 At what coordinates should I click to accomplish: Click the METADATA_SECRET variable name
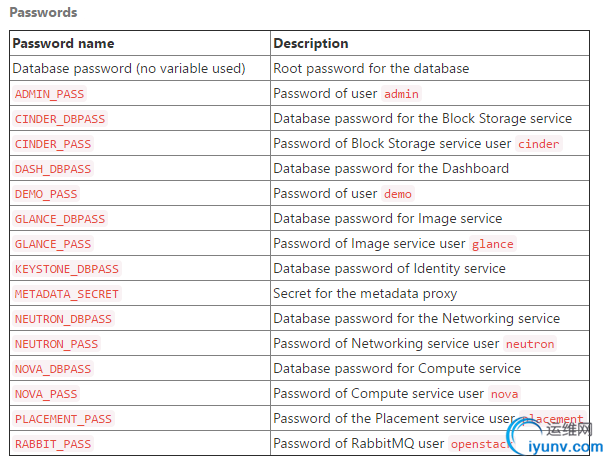click(67, 294)
